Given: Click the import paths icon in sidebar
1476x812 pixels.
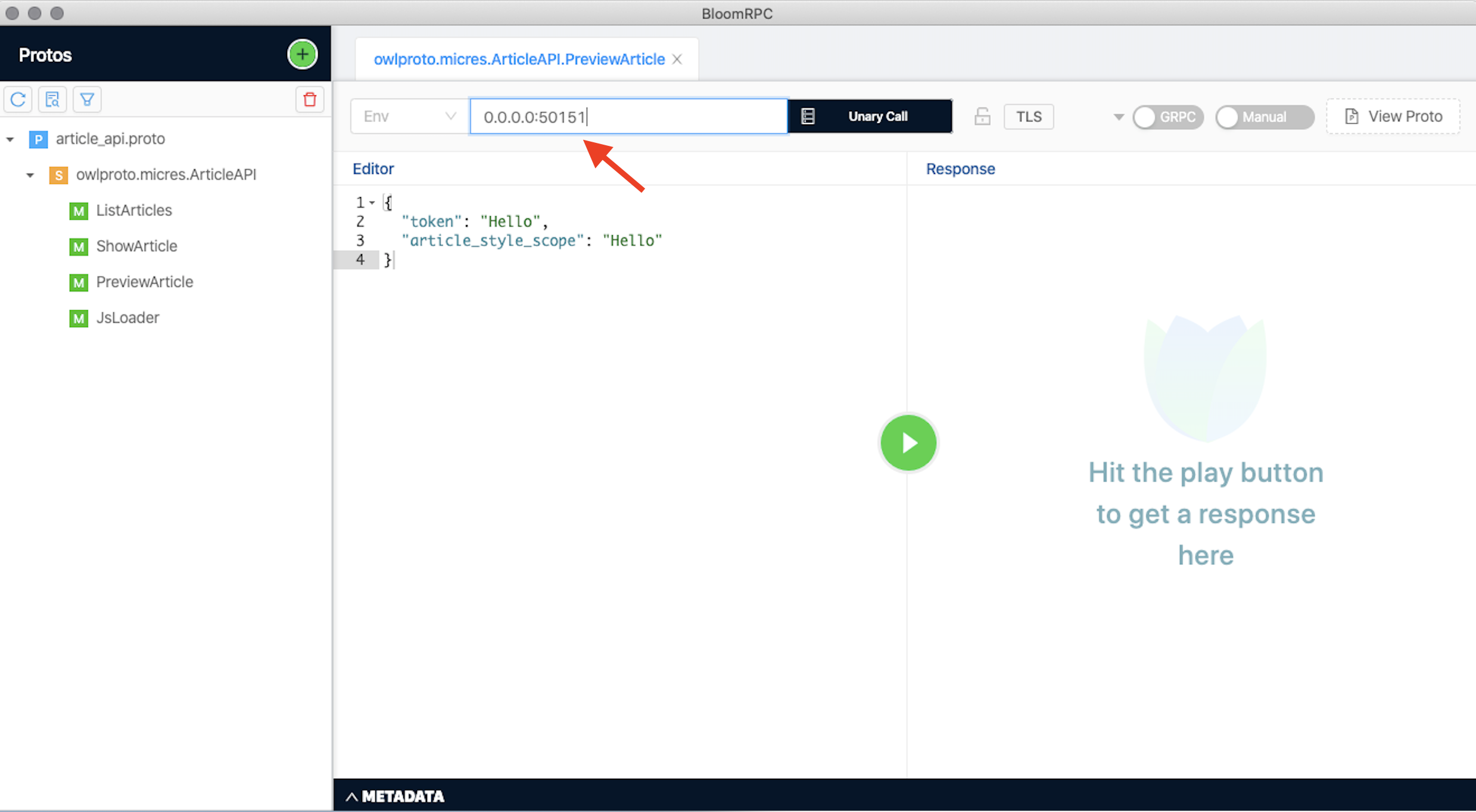Looking at the screenshot, I should [52, 99].
